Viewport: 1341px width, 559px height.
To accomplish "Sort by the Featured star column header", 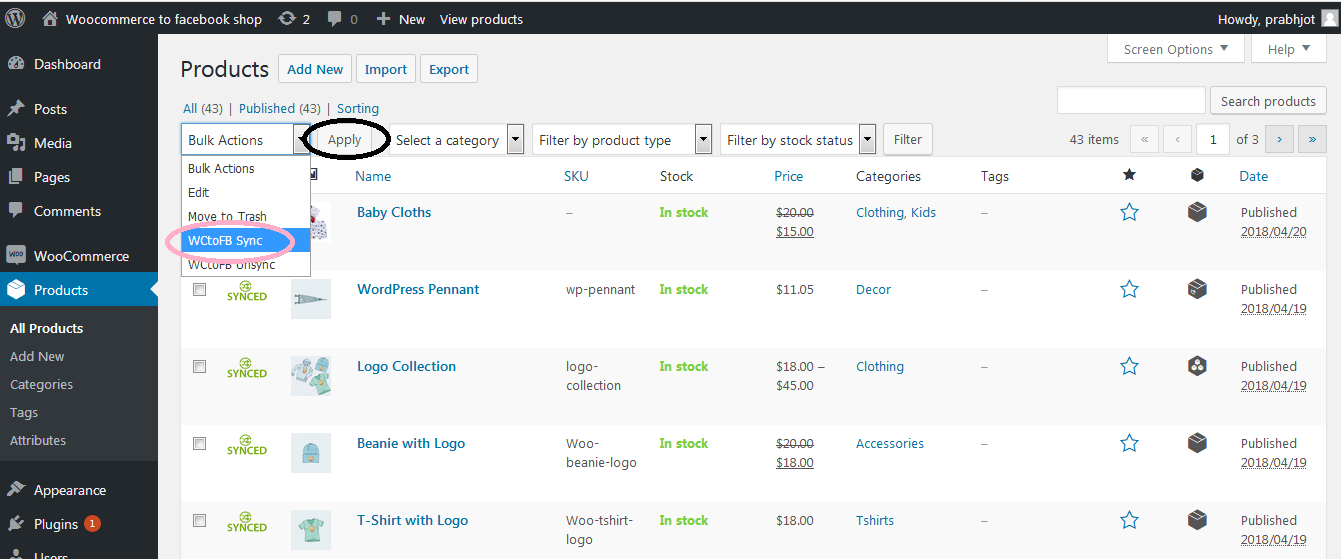I will point(1129,175).
